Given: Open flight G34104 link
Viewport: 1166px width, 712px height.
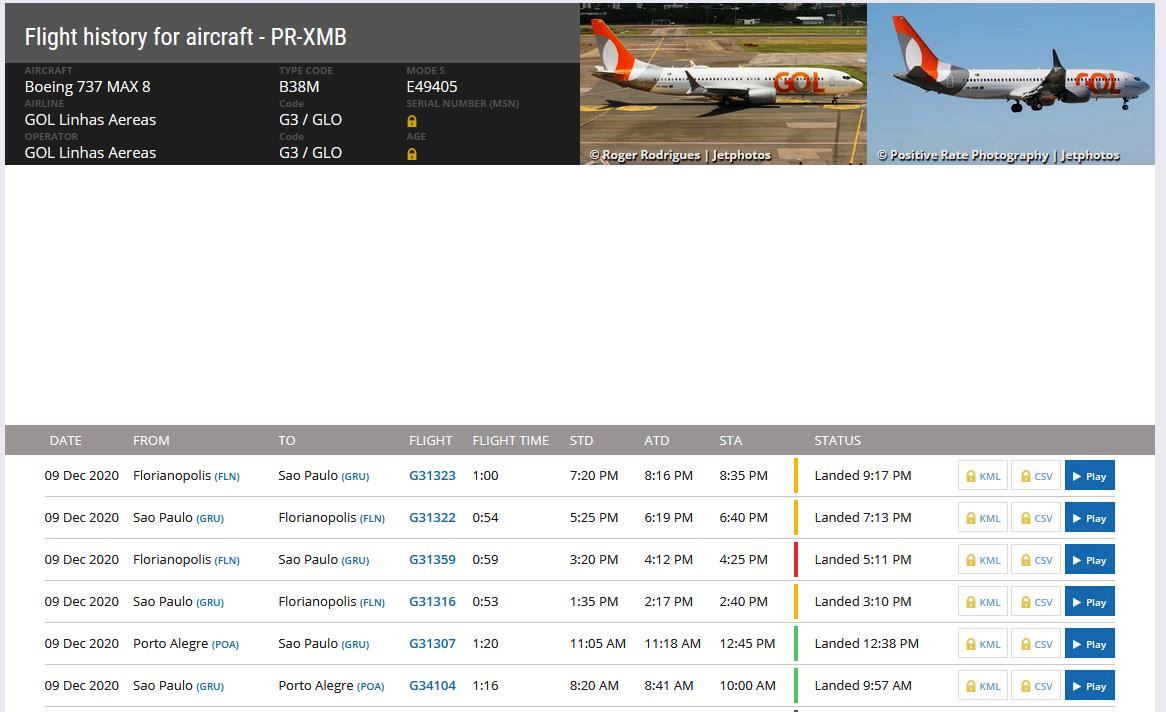Looking at the screenshot, I should [432, 685].
